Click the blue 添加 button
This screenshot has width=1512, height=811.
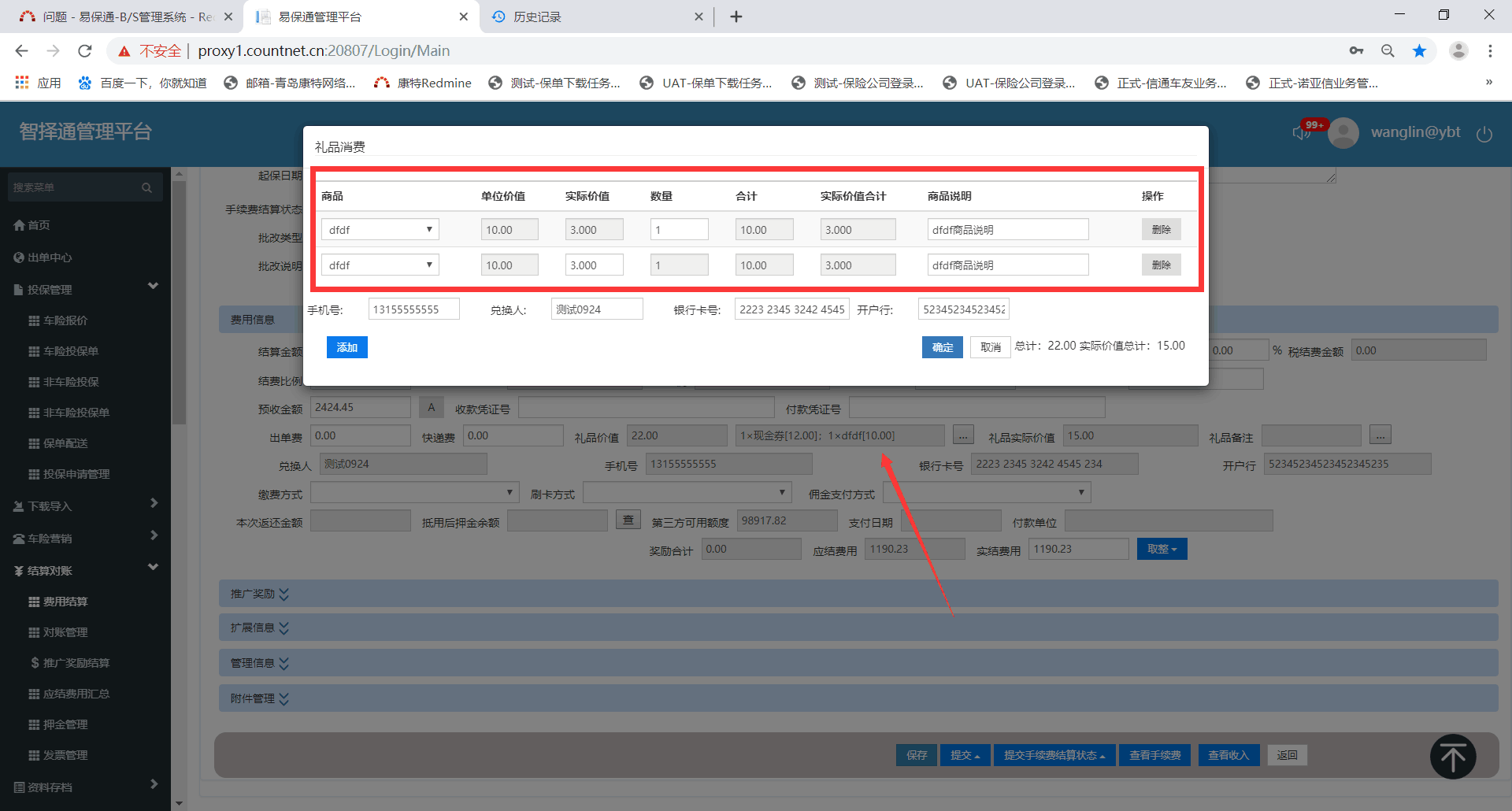346,347
